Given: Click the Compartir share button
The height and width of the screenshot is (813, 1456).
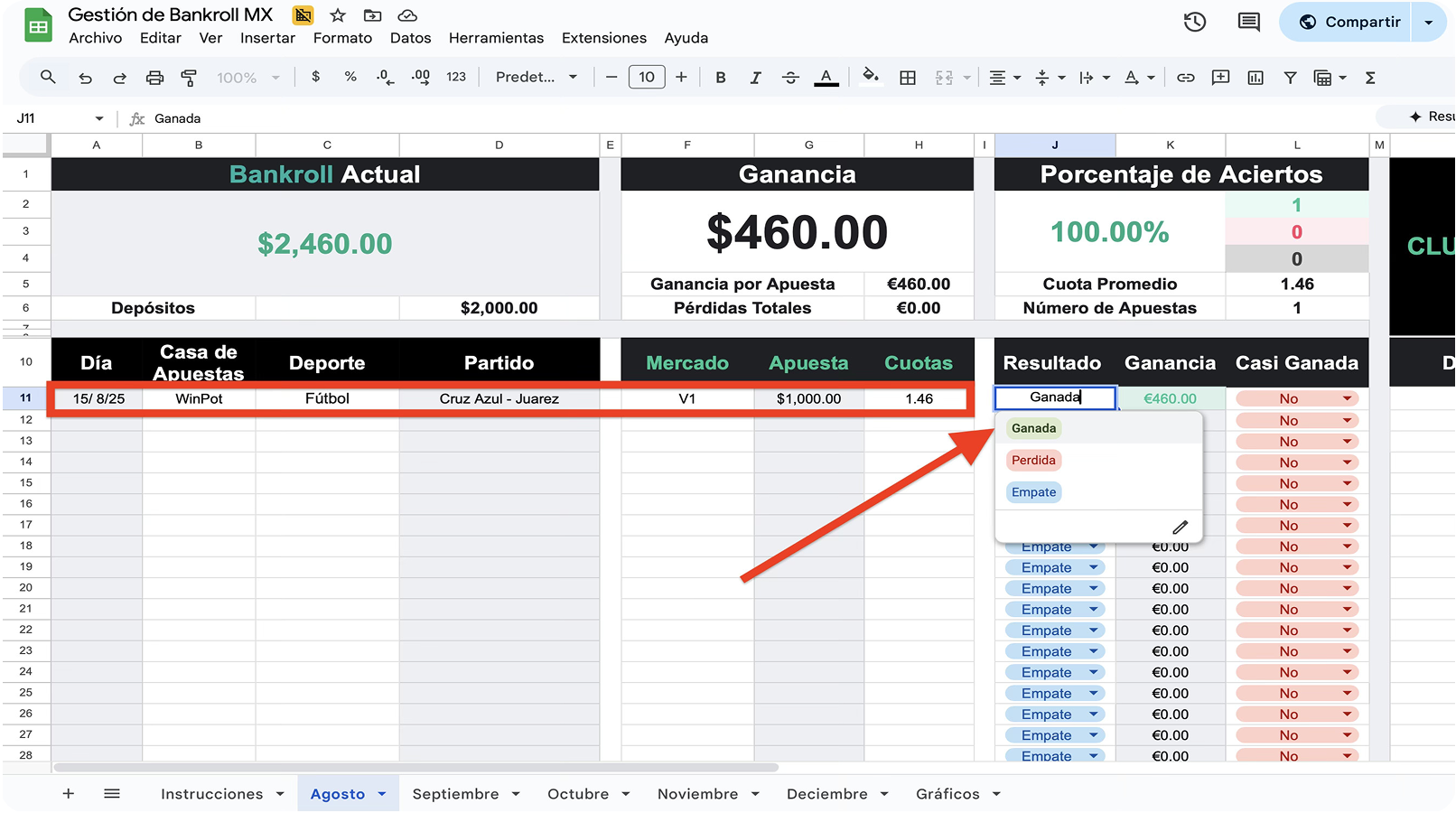Looking at the screenshot, I should [1351, 23].
